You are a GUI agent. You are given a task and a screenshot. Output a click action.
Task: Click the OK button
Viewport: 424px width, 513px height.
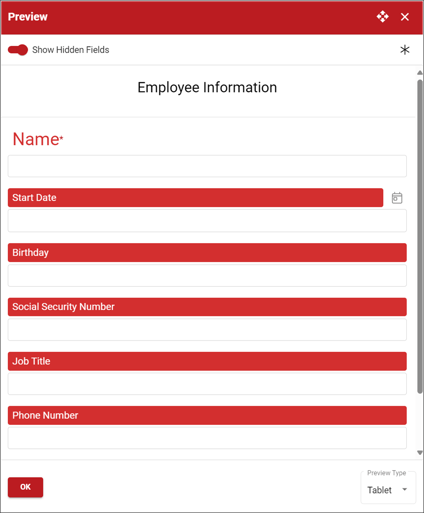pos(25,487)
